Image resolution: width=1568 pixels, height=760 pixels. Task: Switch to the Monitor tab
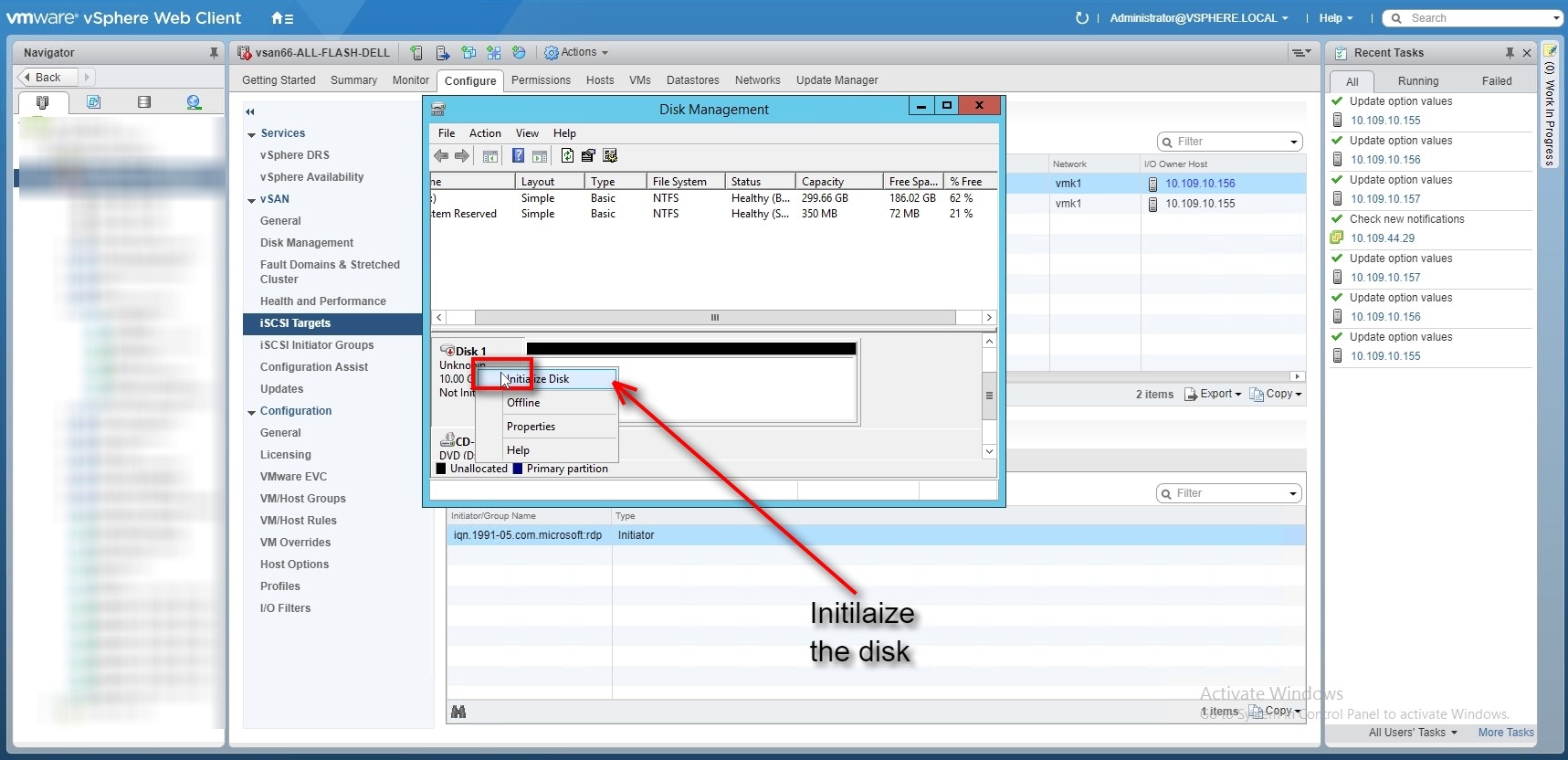tap(410, 80)
